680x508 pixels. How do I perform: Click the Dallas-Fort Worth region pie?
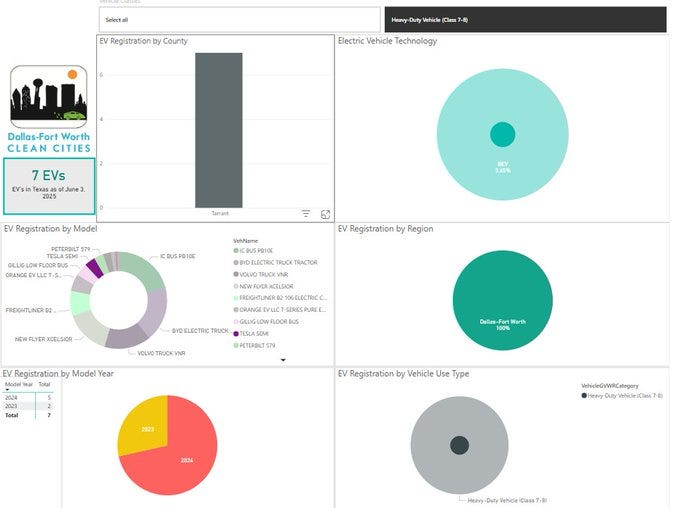click(x=503, y=300)
